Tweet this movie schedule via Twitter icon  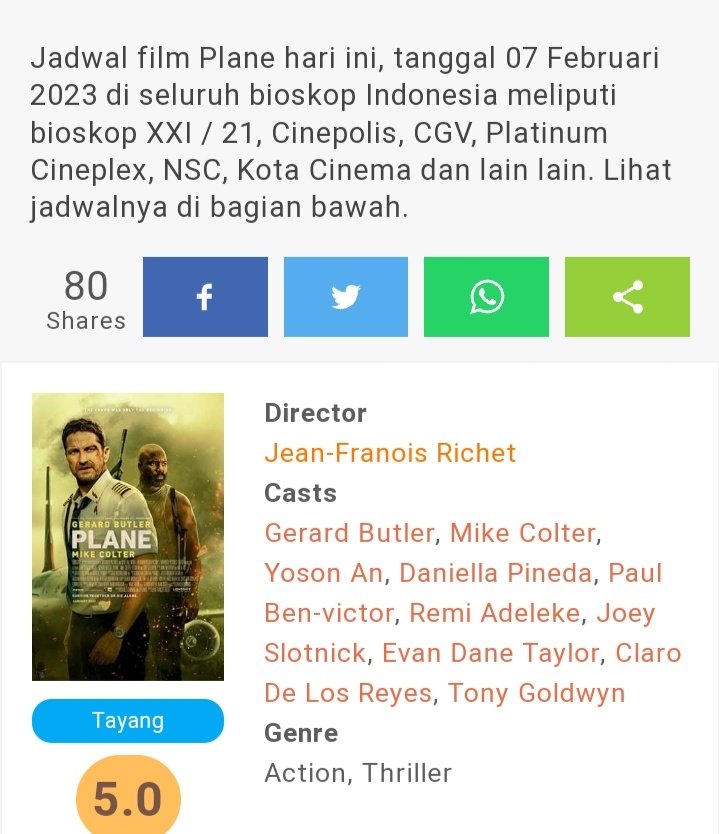tap(346, 297)
